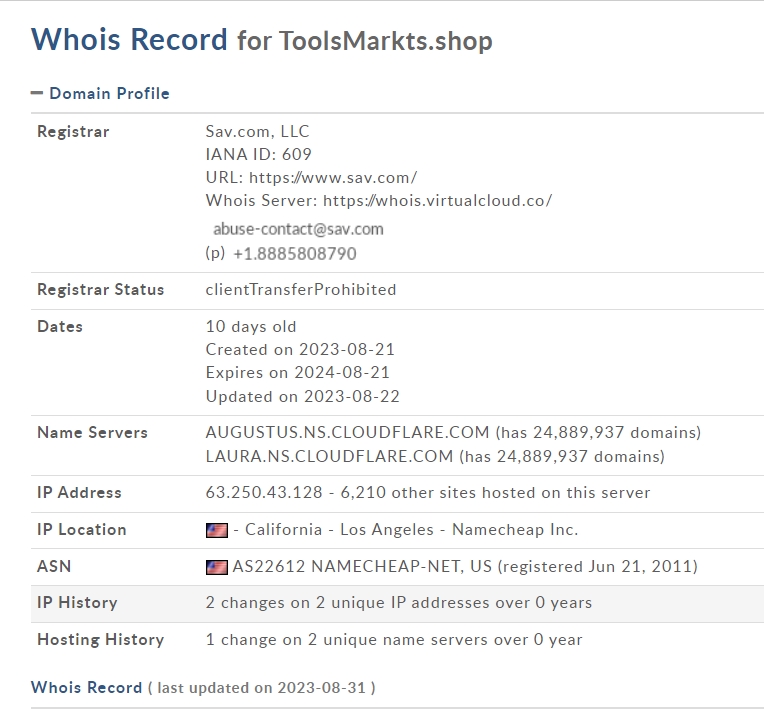The width and height of the screenshot is (764, 709).
Task: Click the Dates row label
Action: (x=60, y=326)
